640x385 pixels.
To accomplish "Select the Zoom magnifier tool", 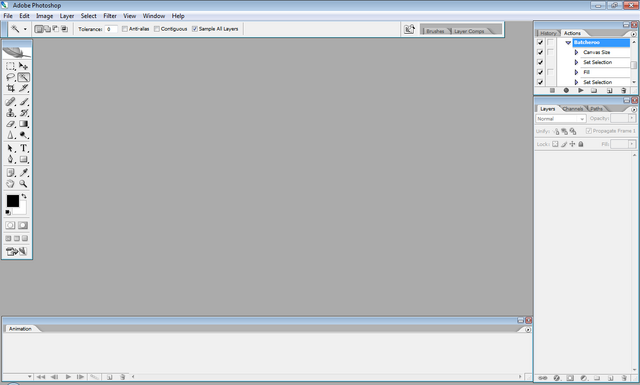I will 24,184.
